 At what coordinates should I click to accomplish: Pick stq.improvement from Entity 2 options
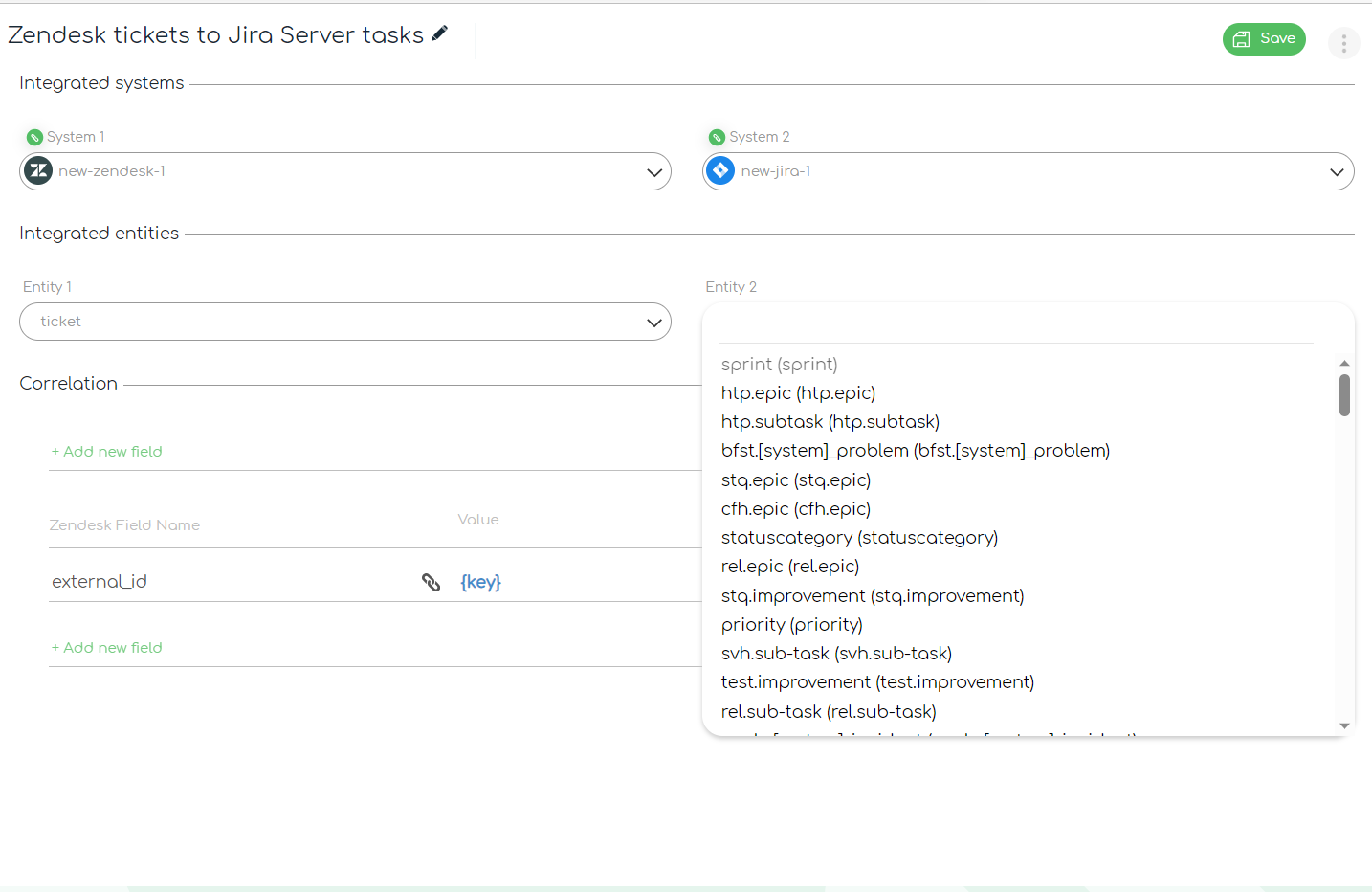point(873,596)
